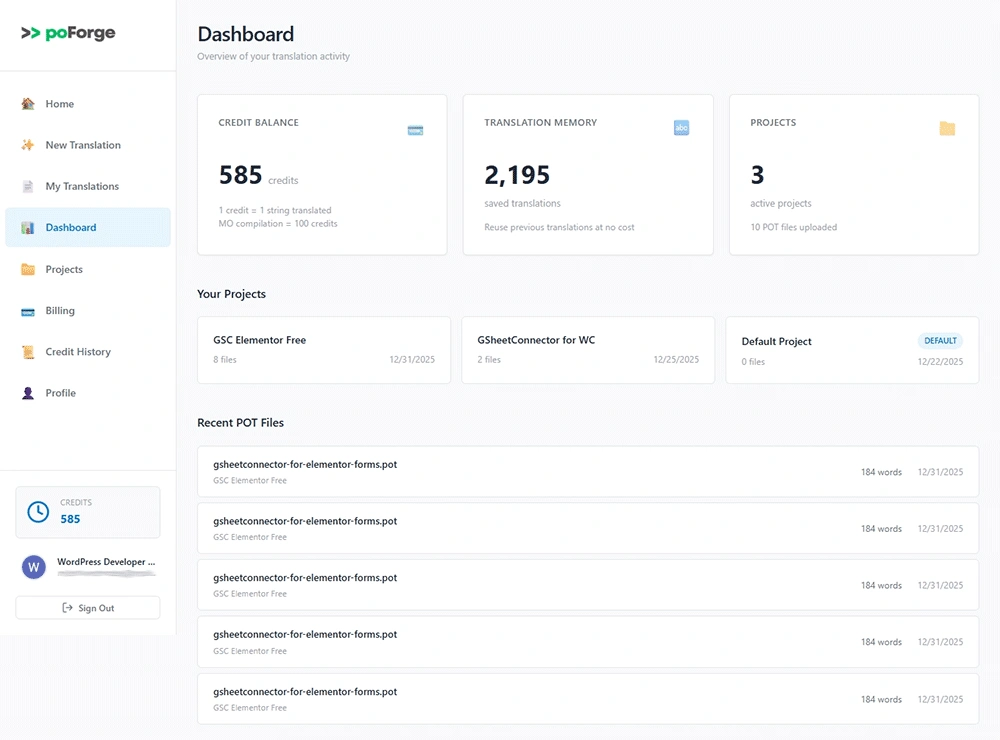
Task: Click the sidebar Credits 585 widget
Action: point(88,512)
